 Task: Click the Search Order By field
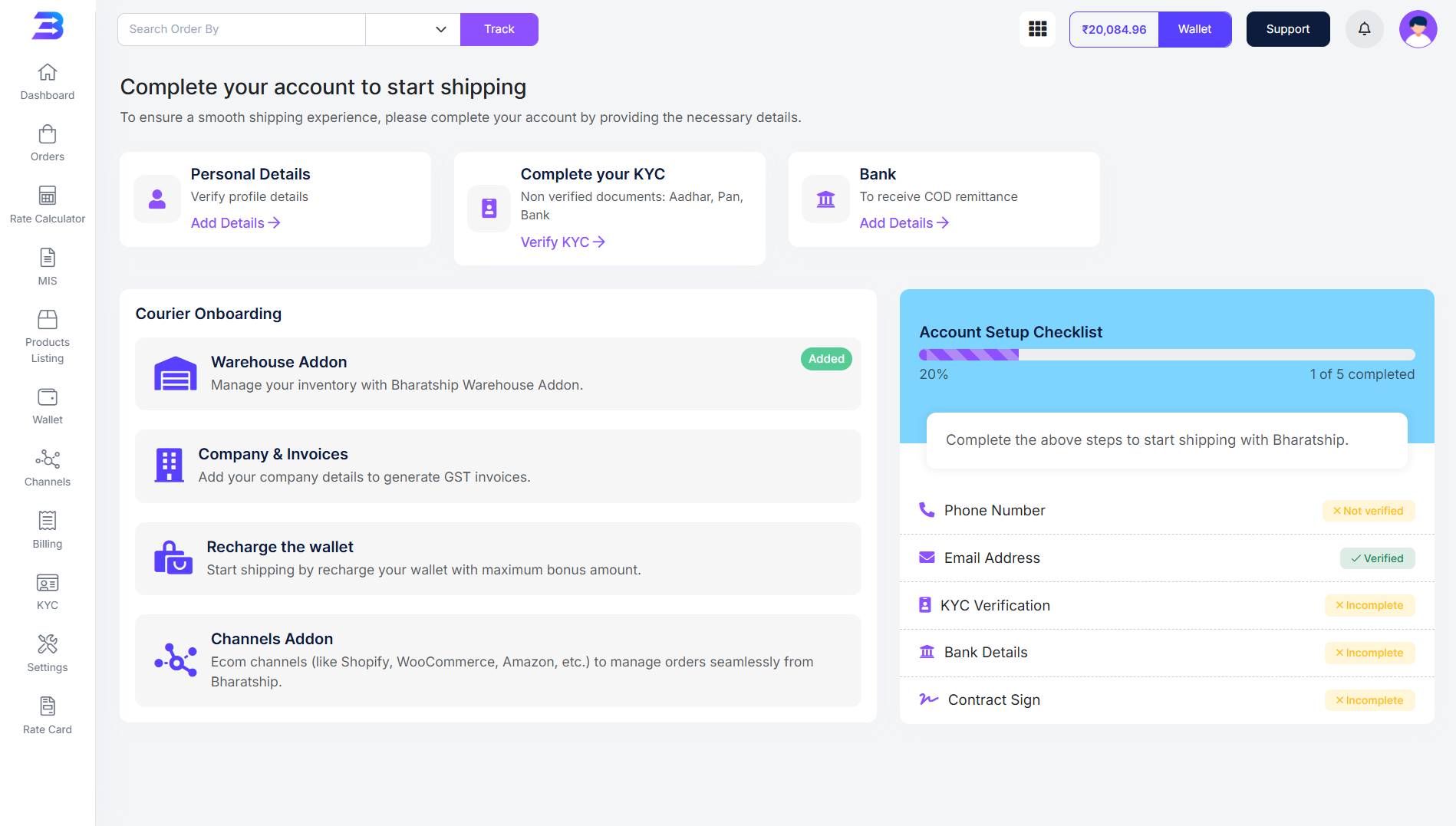click(241, 29)
